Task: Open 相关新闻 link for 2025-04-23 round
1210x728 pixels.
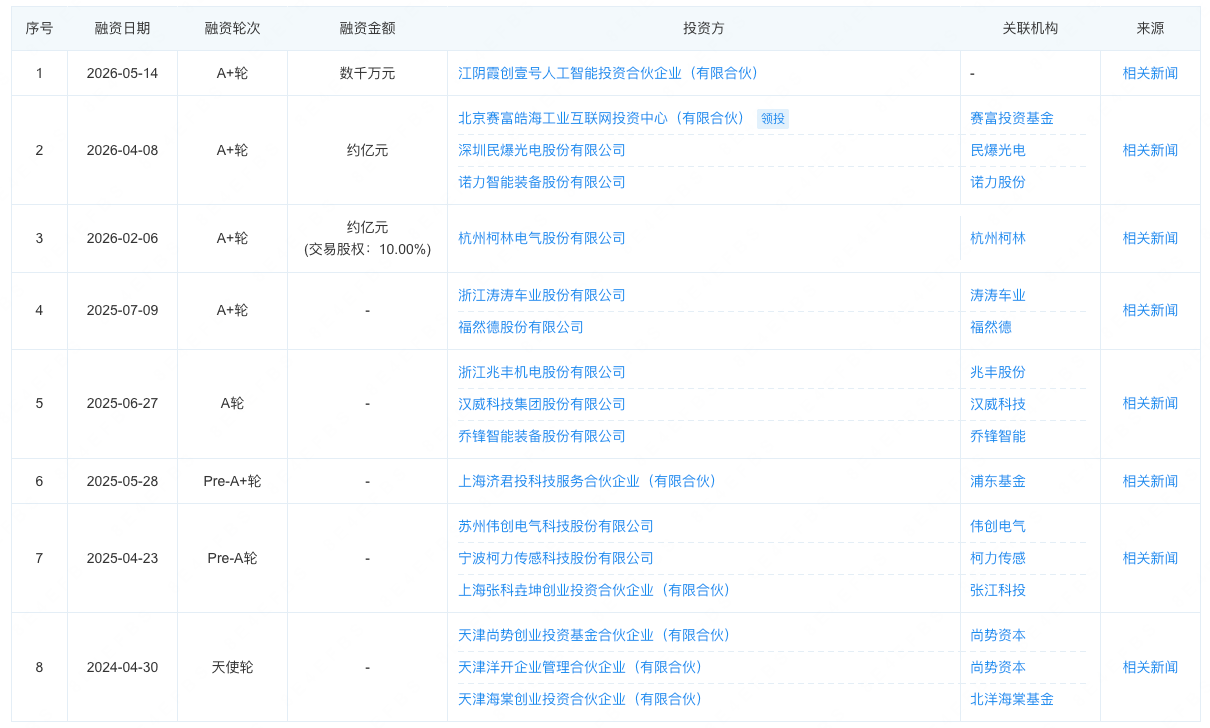Action: pyautogui.click(x=1150, y=558)
